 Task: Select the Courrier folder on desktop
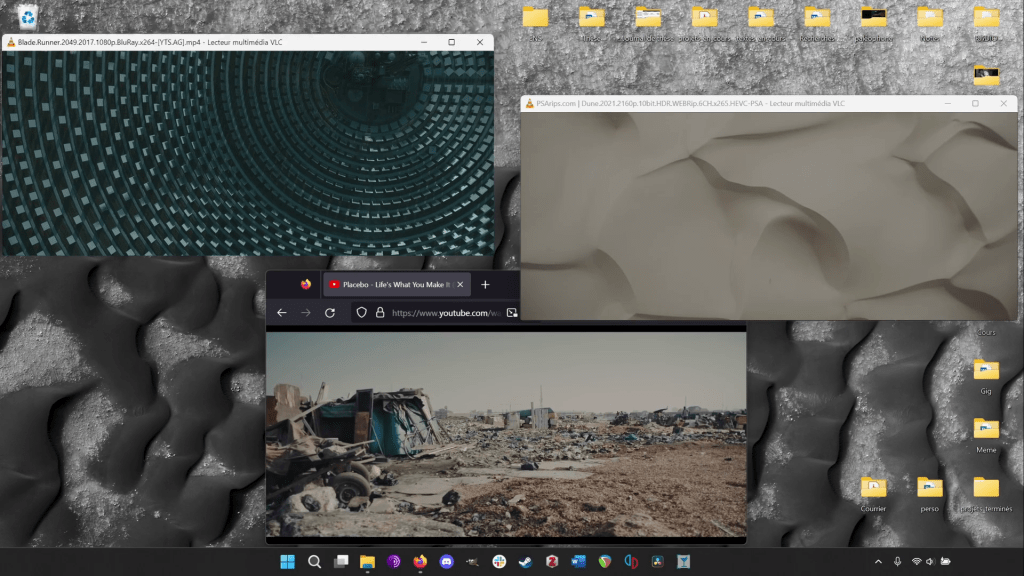[874, 489]
